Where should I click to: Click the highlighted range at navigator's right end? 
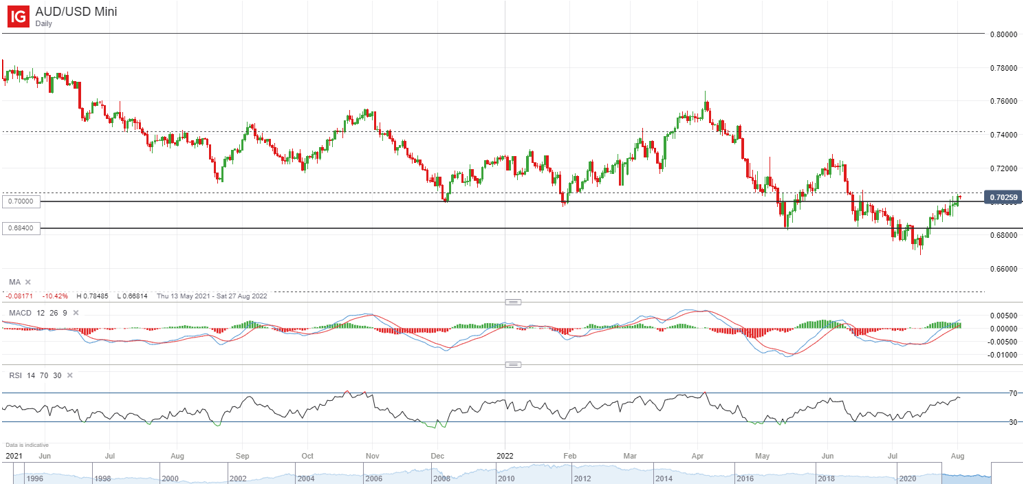[x=967, y=473]
